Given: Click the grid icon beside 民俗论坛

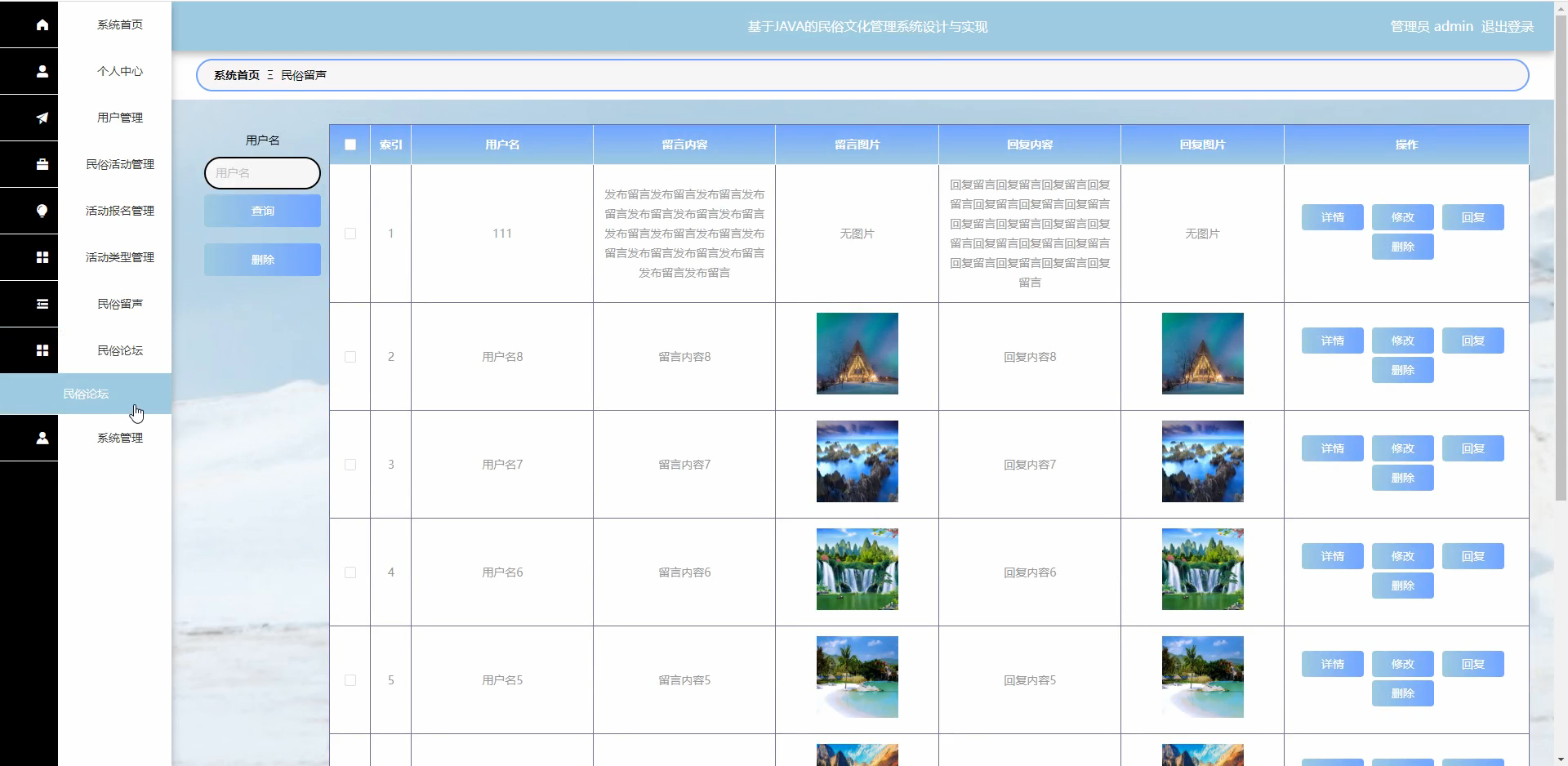Looking at the screenshot, I should [42, 350].
